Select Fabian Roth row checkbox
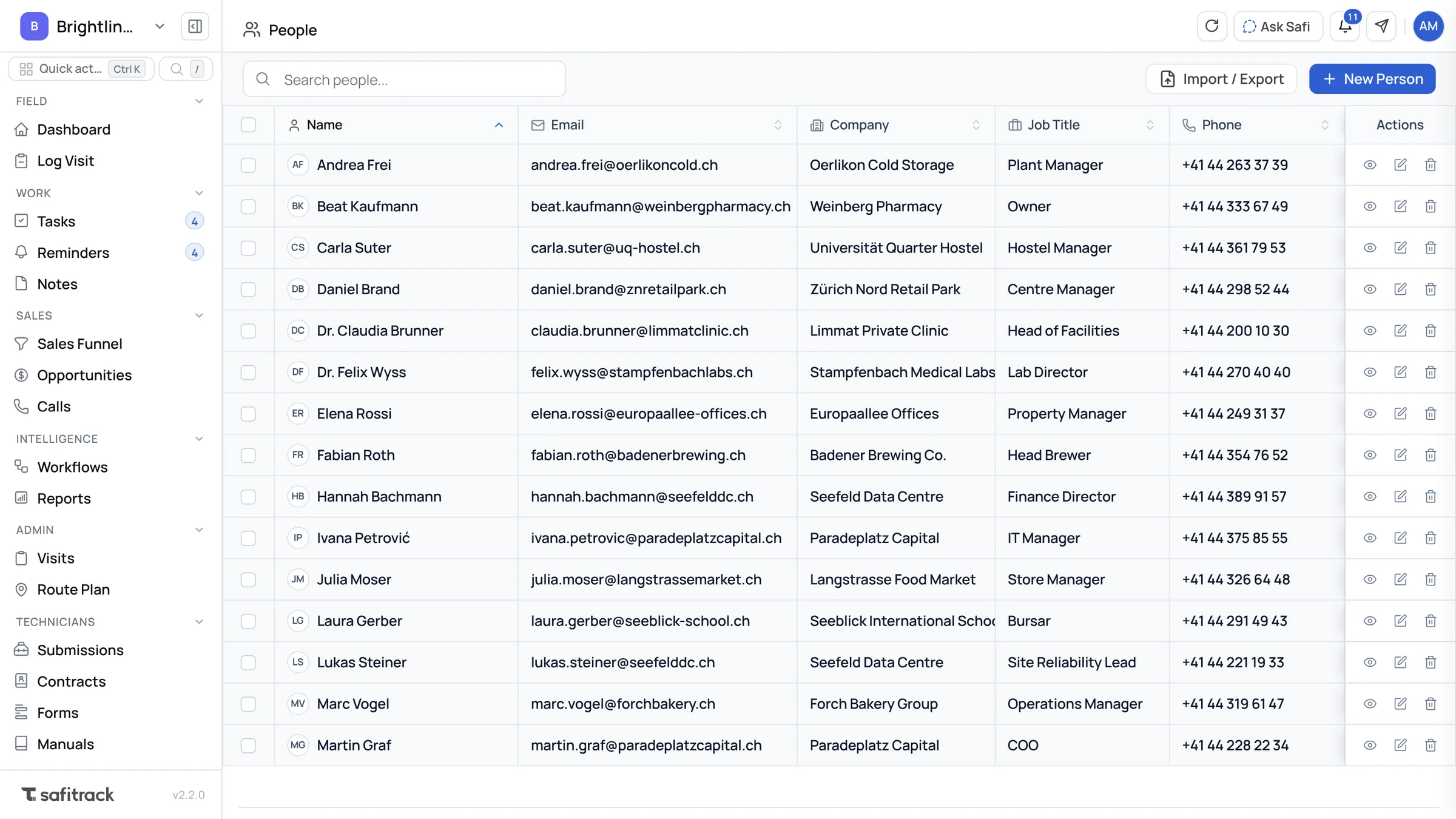Viewport: 1456px width, 819px height. [x=248, y=456]
